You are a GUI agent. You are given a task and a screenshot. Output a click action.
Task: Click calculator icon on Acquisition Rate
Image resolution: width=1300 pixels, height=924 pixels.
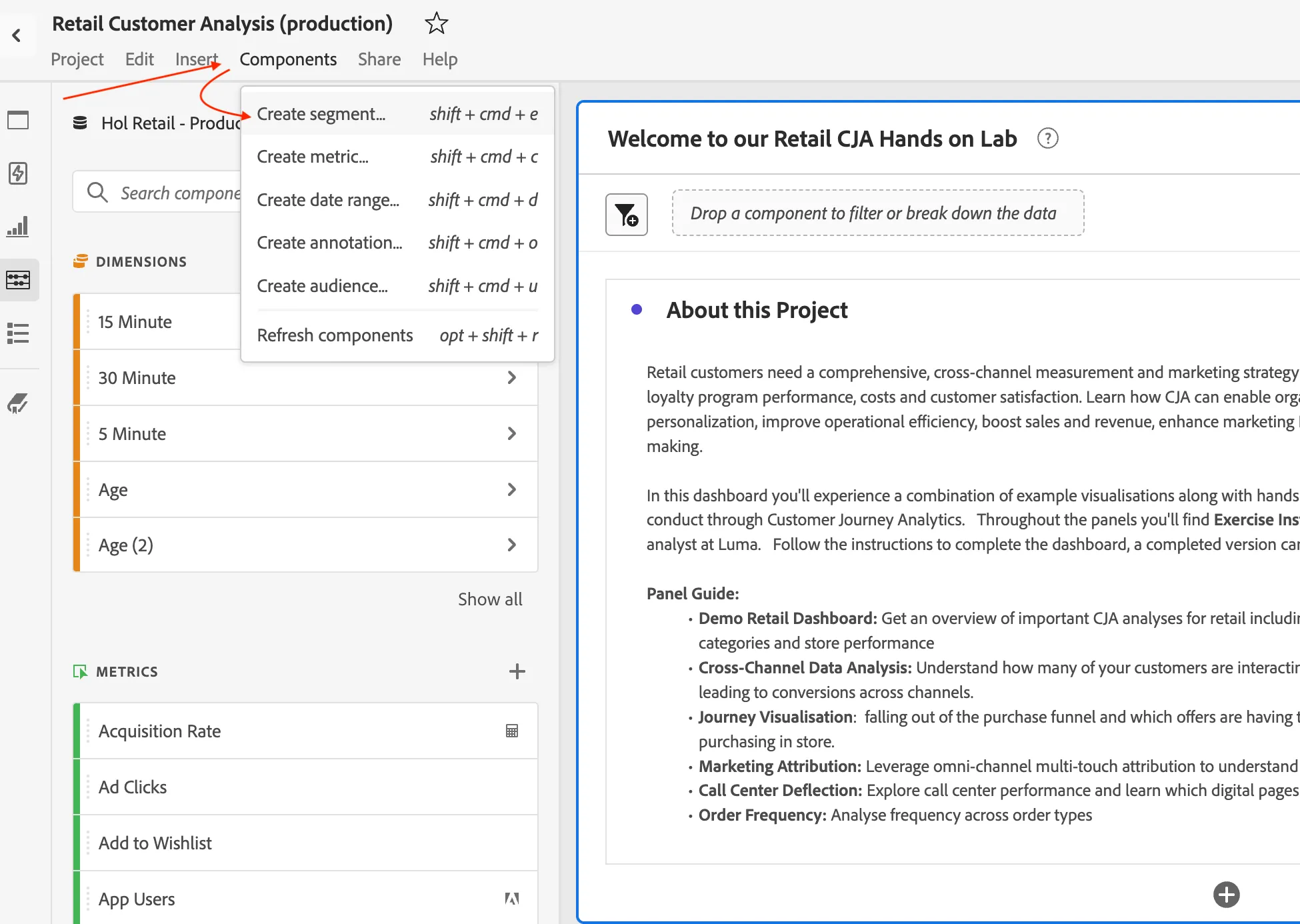click(x=512, y=731)
